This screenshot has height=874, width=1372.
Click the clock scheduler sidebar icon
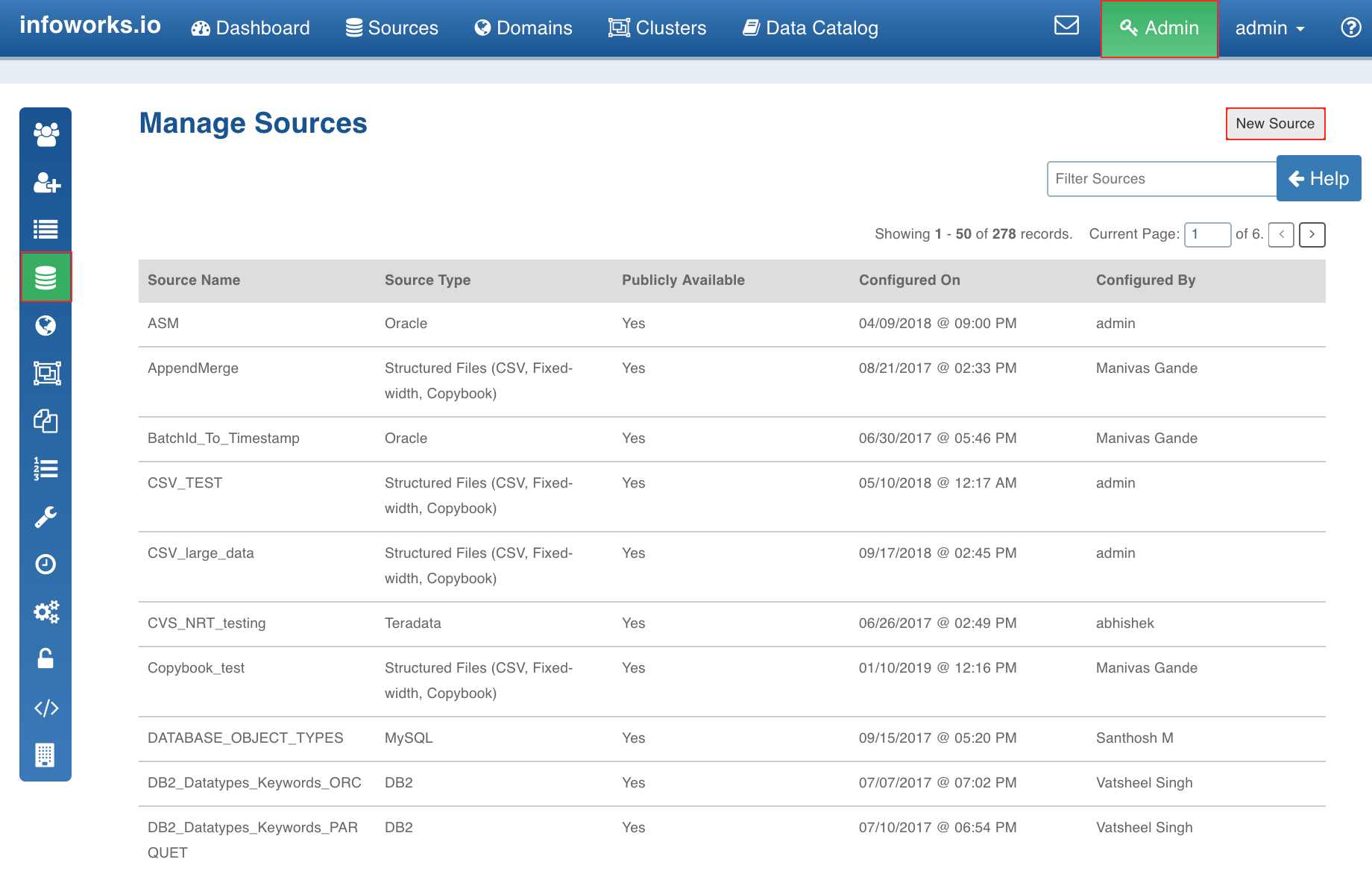click(x=45, y=564)
